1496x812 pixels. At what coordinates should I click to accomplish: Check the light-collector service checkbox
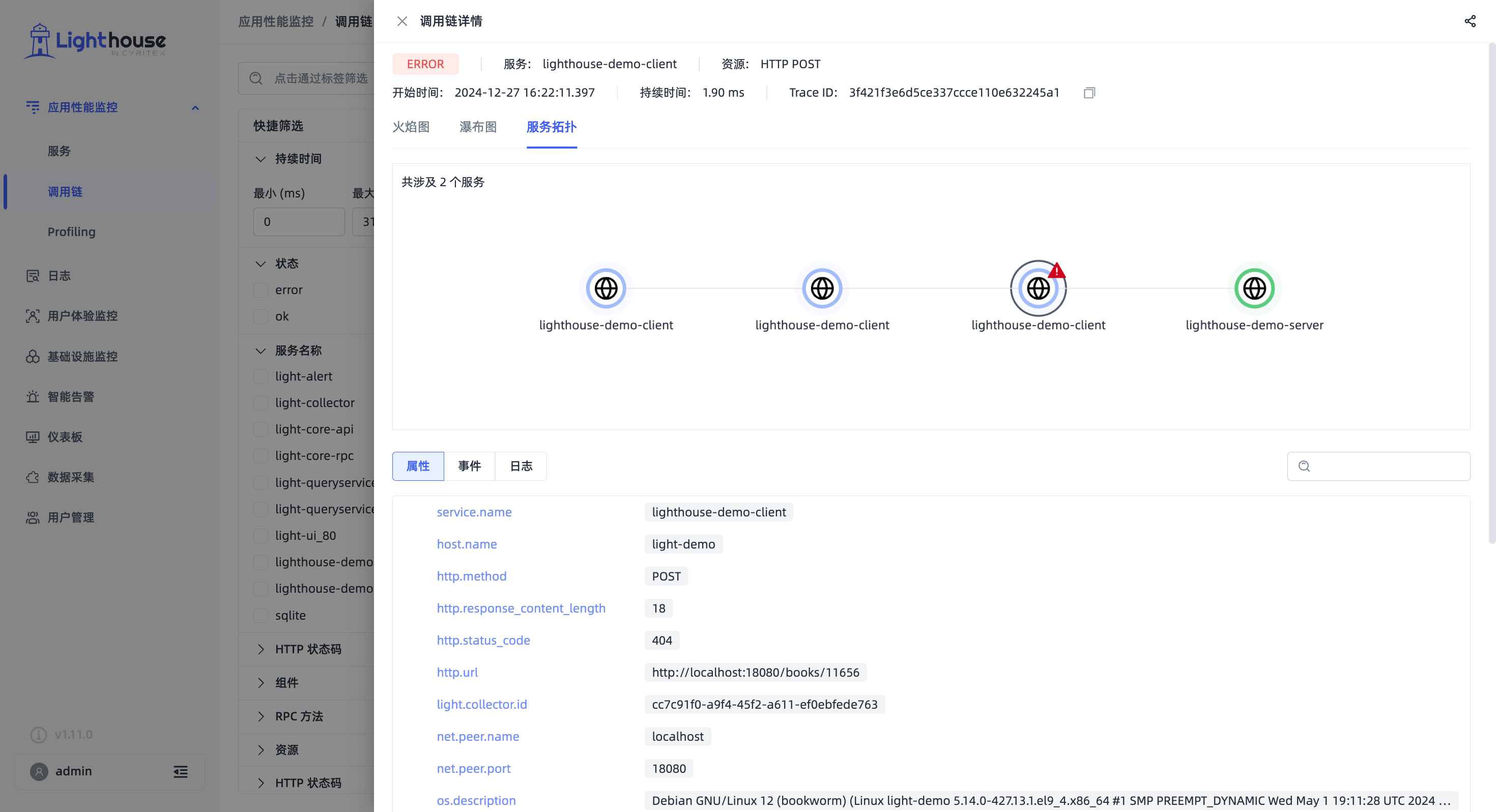[x=261, y=403]
